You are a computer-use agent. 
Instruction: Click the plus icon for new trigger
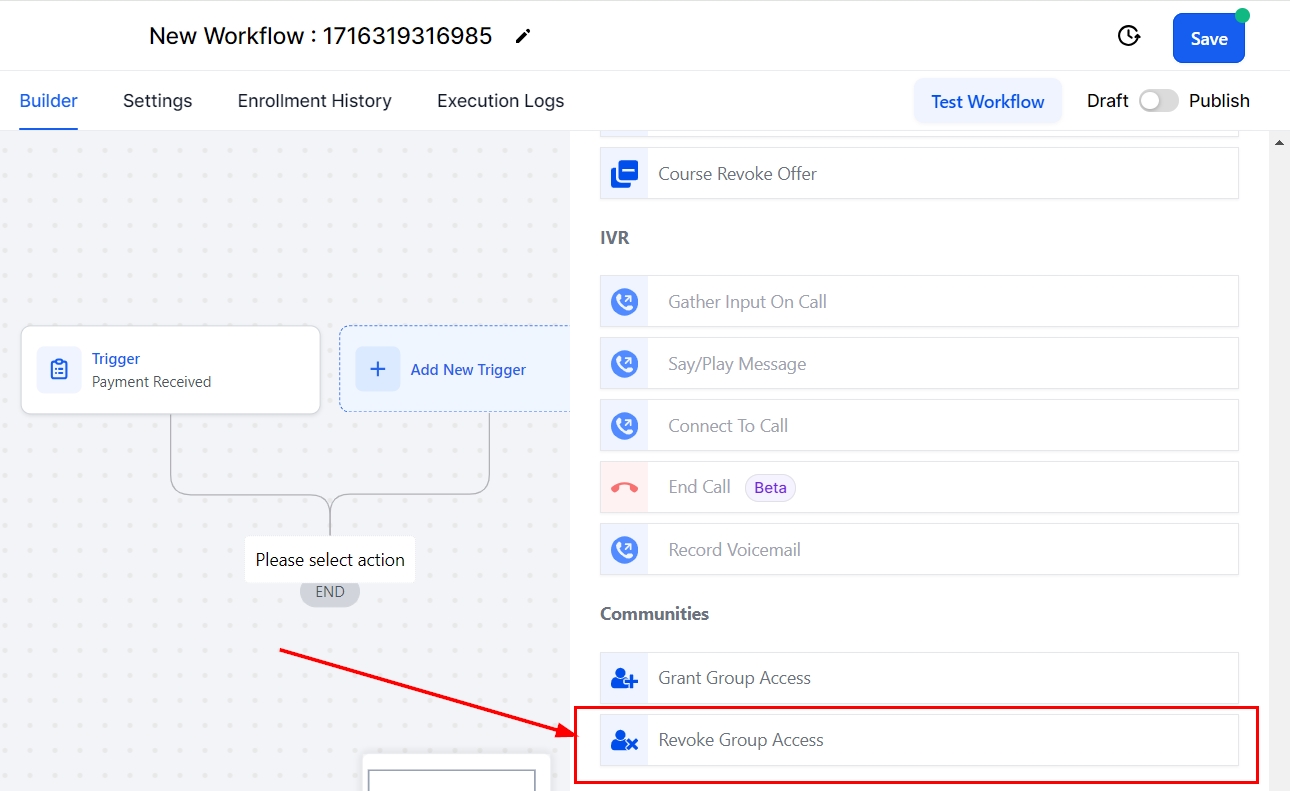click(378, 369)
